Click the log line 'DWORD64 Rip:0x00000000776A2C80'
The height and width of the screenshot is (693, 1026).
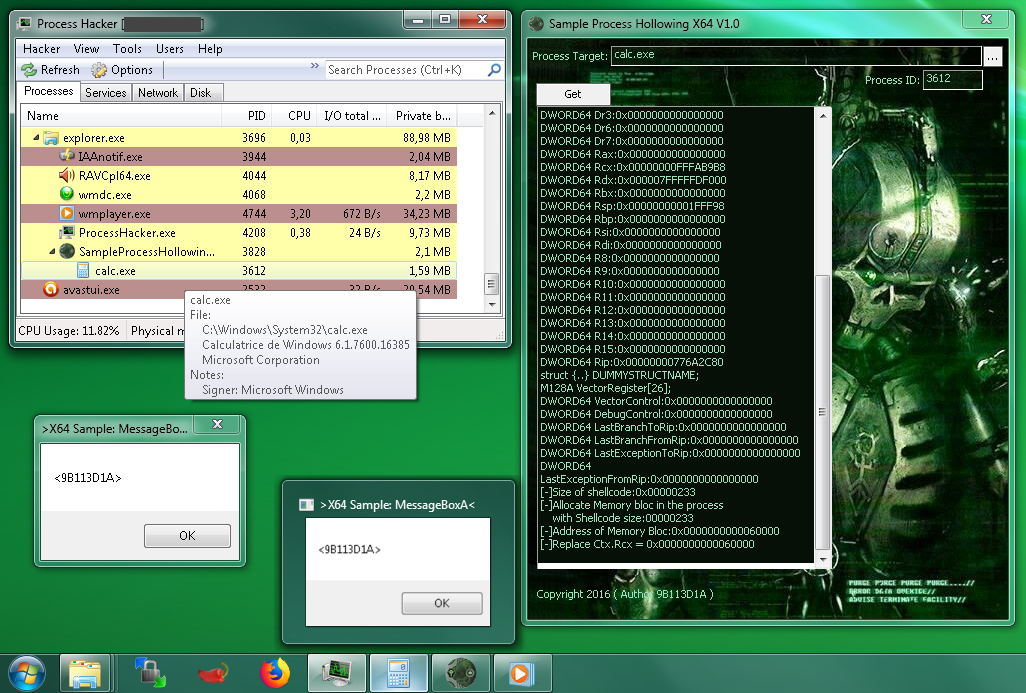[x=631, y=362]
